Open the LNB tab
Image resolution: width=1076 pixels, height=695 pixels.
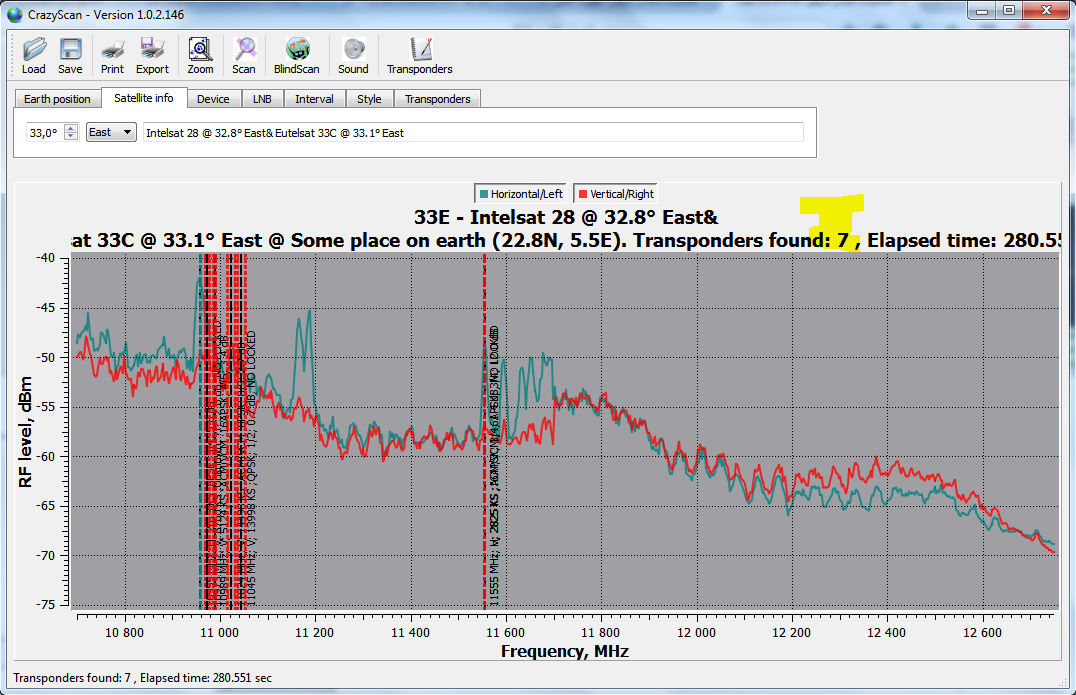262,99
